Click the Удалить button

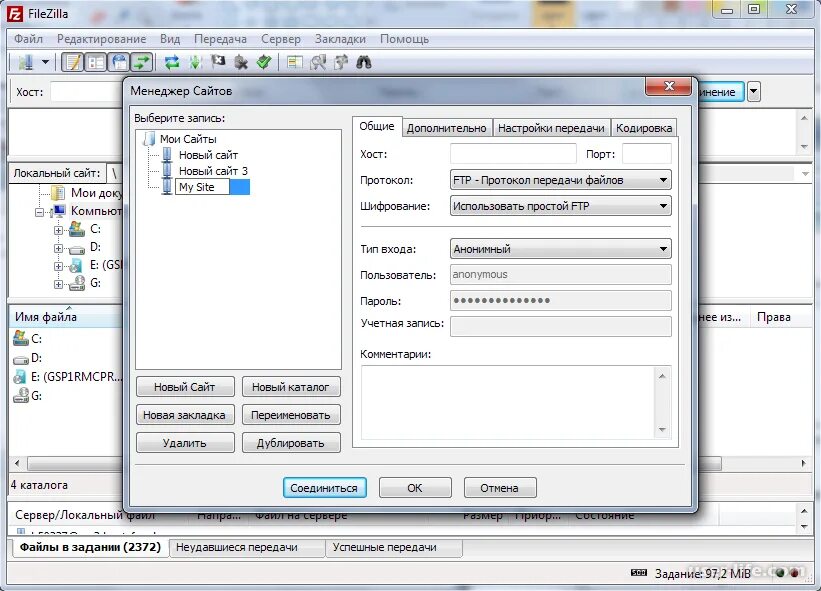tap(185, 443)
